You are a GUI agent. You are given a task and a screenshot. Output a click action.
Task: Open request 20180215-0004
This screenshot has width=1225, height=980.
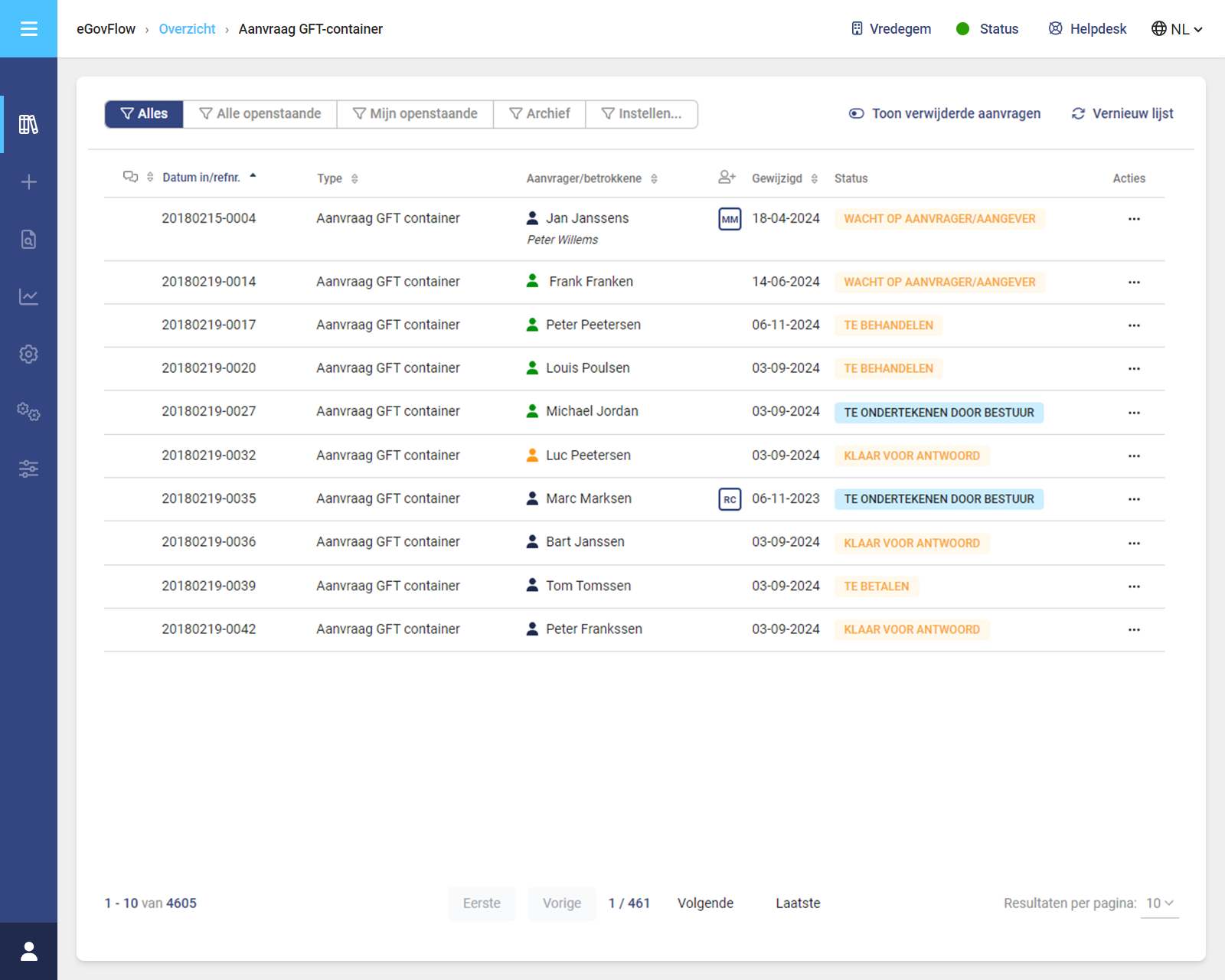(208, 218)
